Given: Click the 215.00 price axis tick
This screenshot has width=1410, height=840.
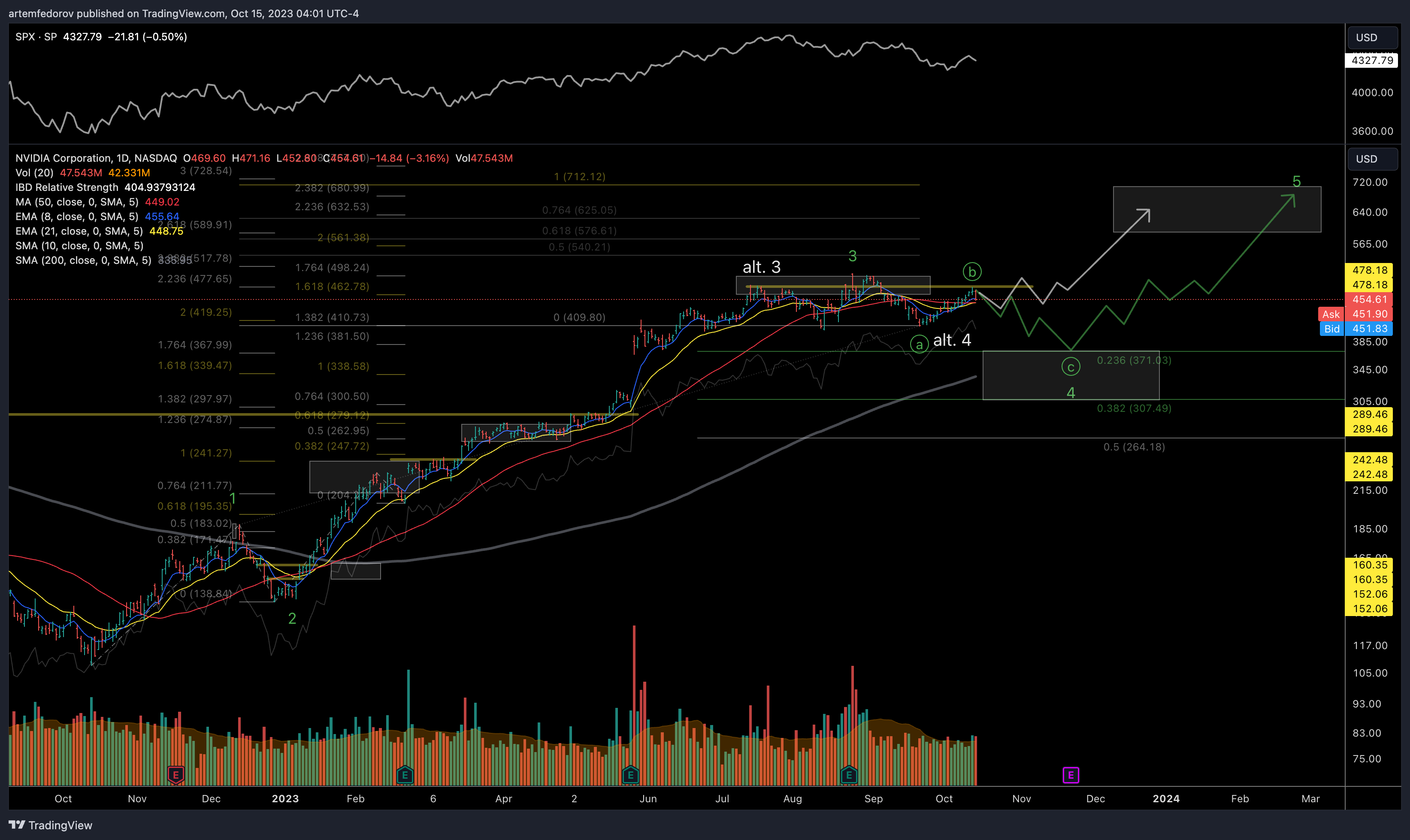Looking at the screenshot, I should pos(1370,490).
